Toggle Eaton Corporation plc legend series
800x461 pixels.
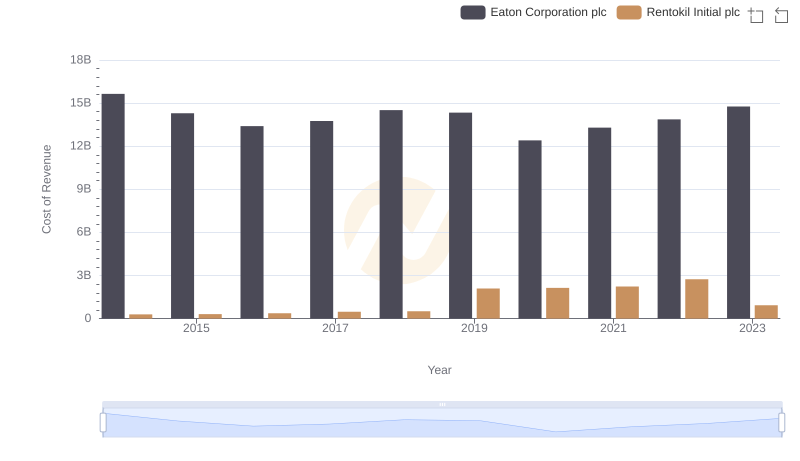[x=533, y=12]
